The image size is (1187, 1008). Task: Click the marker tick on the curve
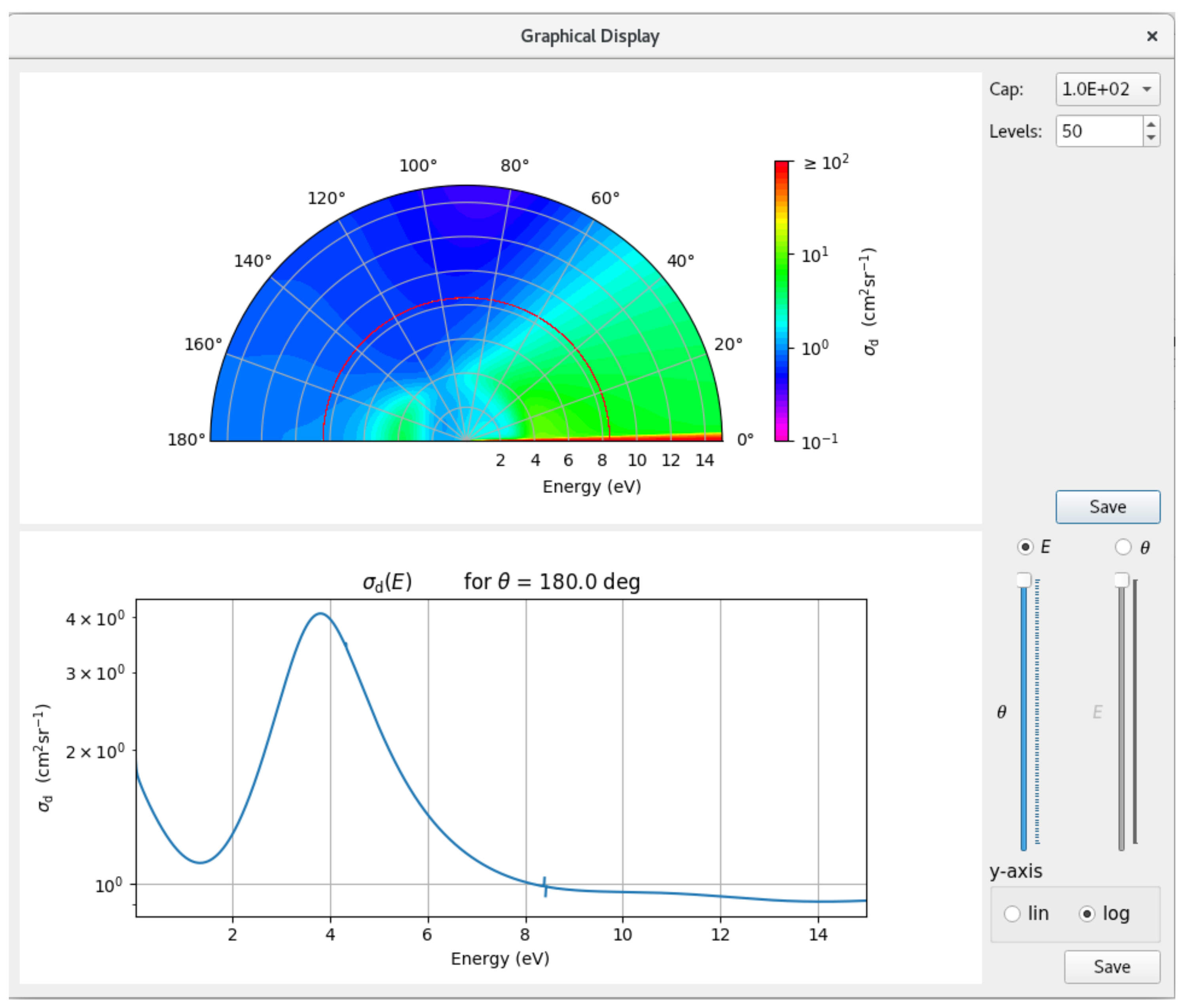(x=545, y=886)
